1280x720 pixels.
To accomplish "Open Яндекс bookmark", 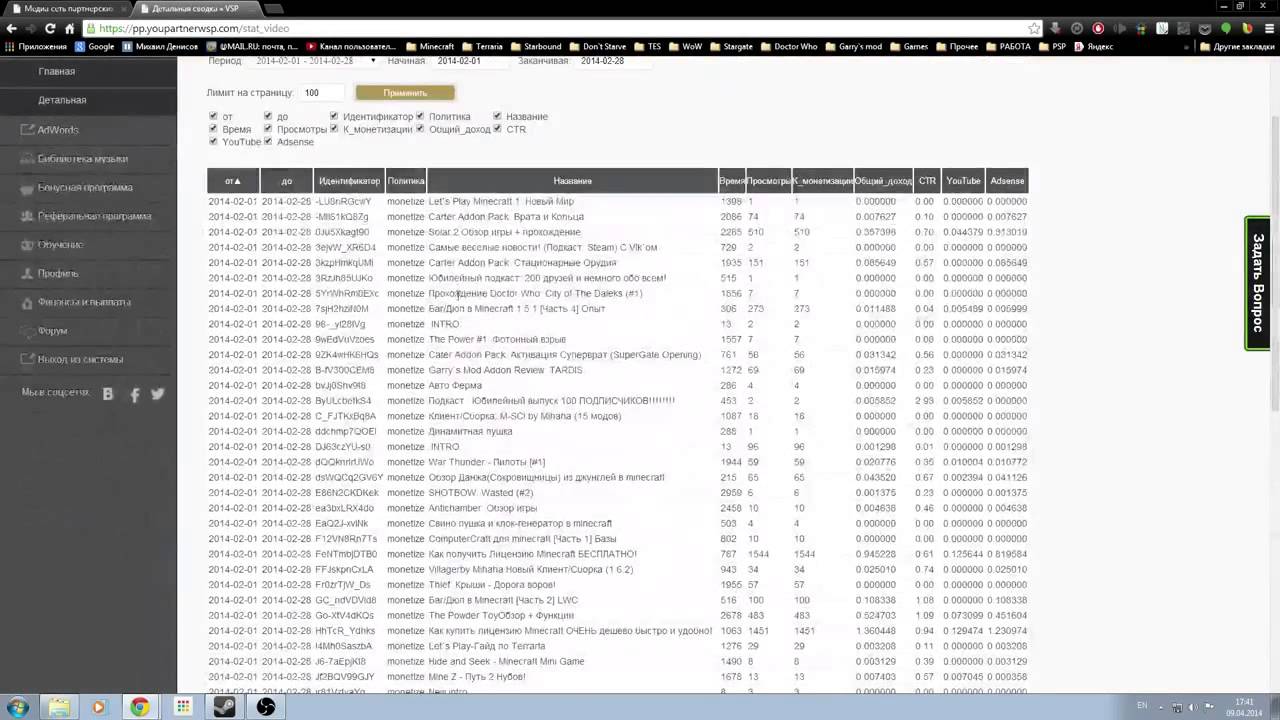I will coord(1093,46).
